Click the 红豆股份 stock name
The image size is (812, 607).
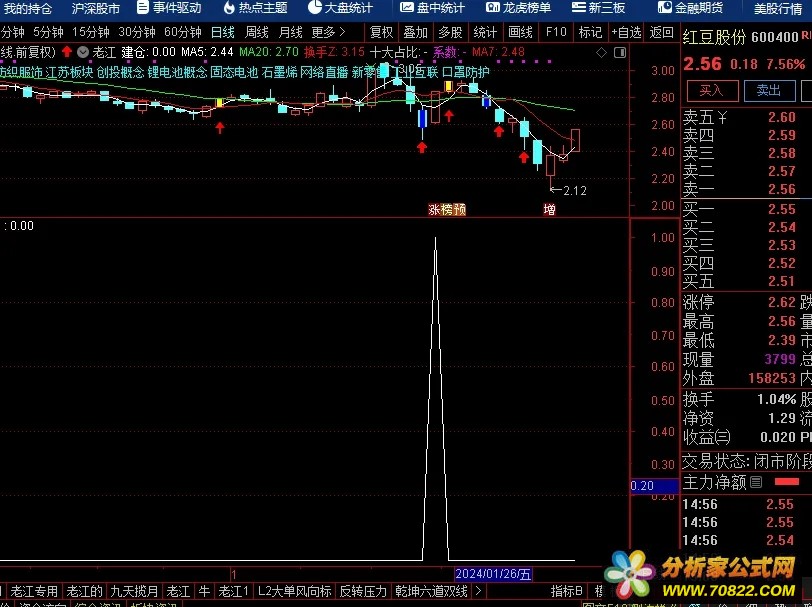pos(714,37)
